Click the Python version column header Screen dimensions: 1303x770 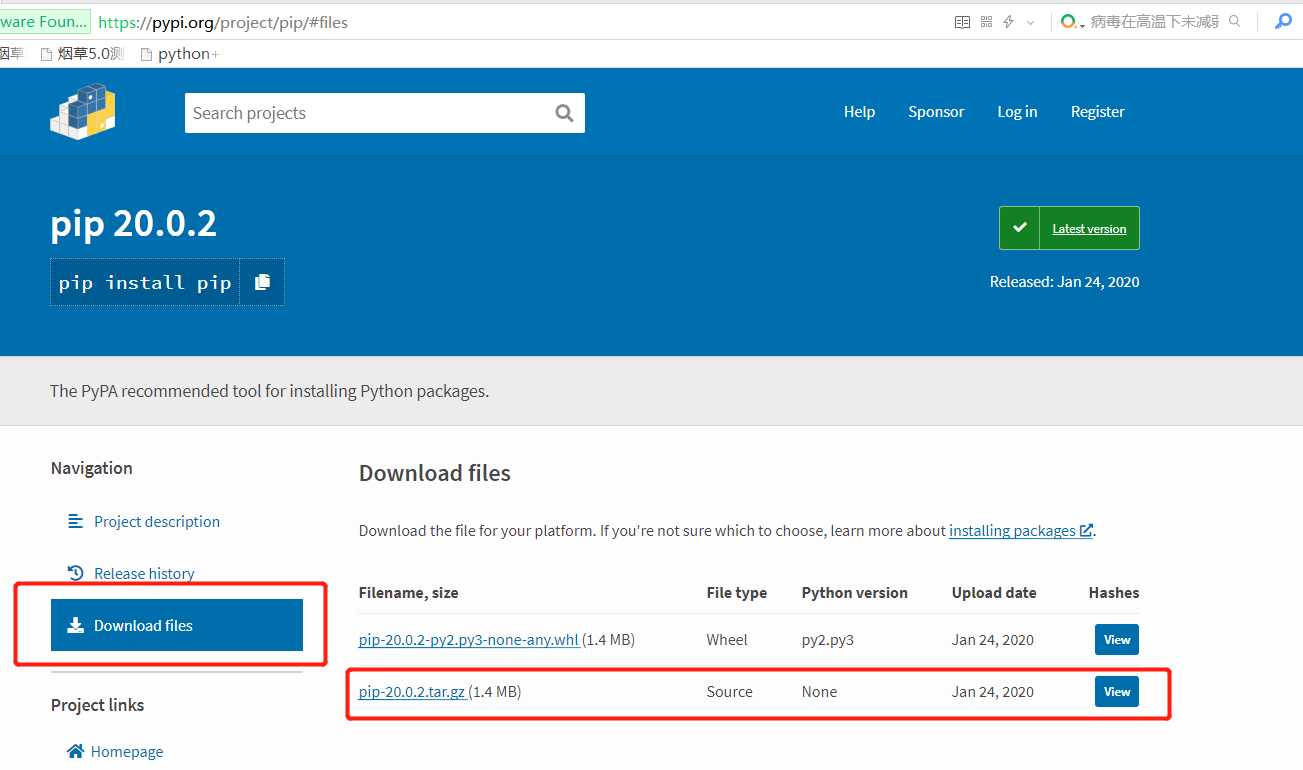(x=855, y=592)
